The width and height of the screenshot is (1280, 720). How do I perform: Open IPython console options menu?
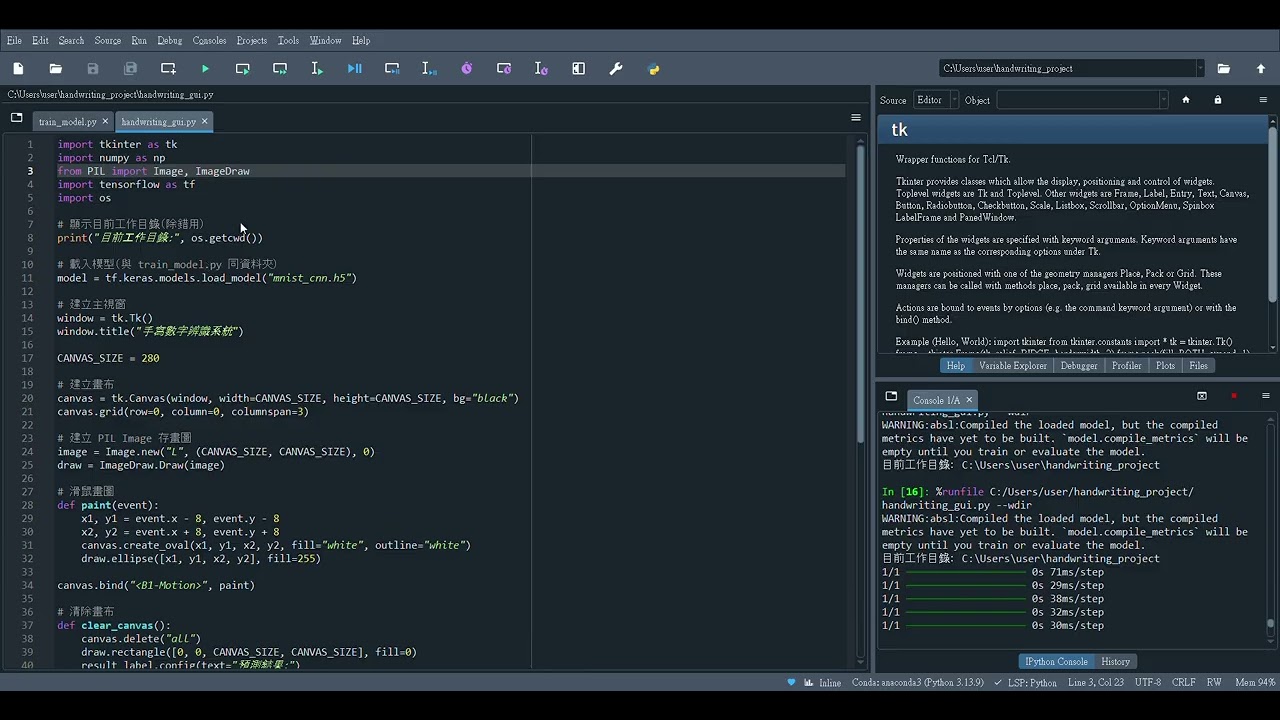[1265, 396]
